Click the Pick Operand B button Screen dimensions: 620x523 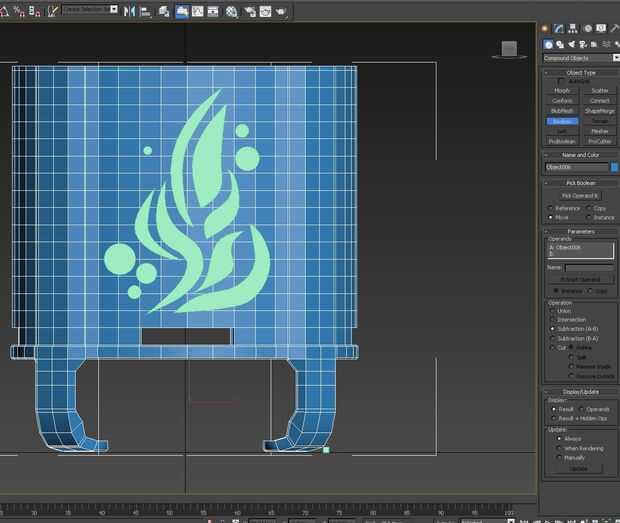point(580,196)
